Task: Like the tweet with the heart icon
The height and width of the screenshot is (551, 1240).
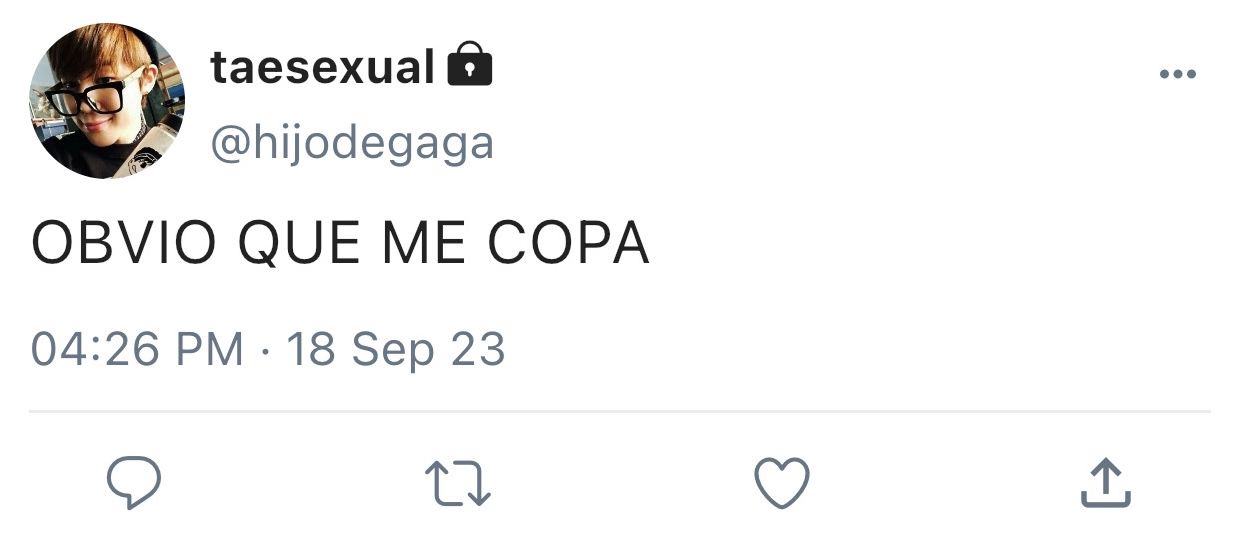Action: [x=781, y=484]
